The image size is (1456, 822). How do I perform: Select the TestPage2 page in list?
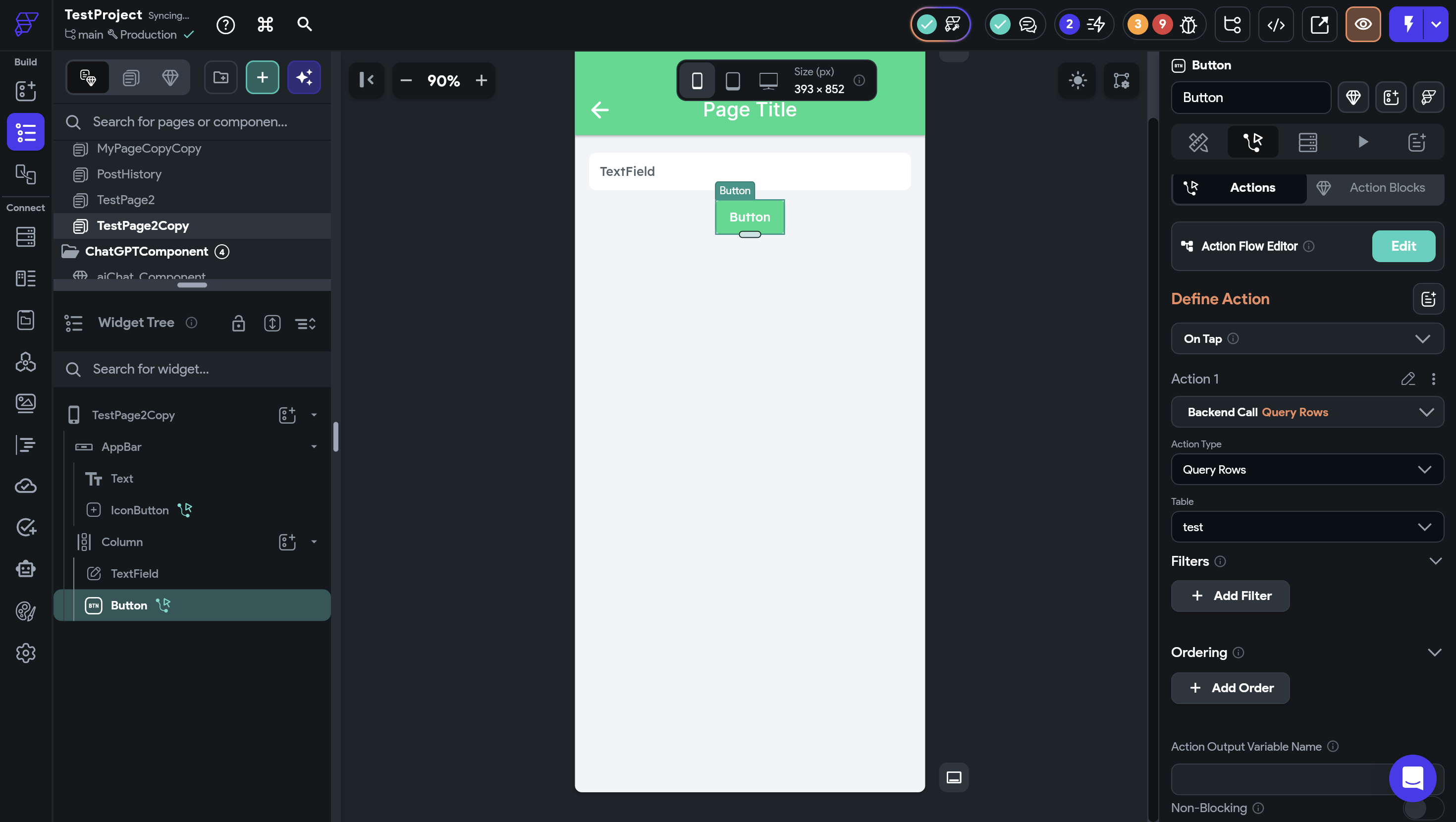pyautogui.click(x=125, y=200)
